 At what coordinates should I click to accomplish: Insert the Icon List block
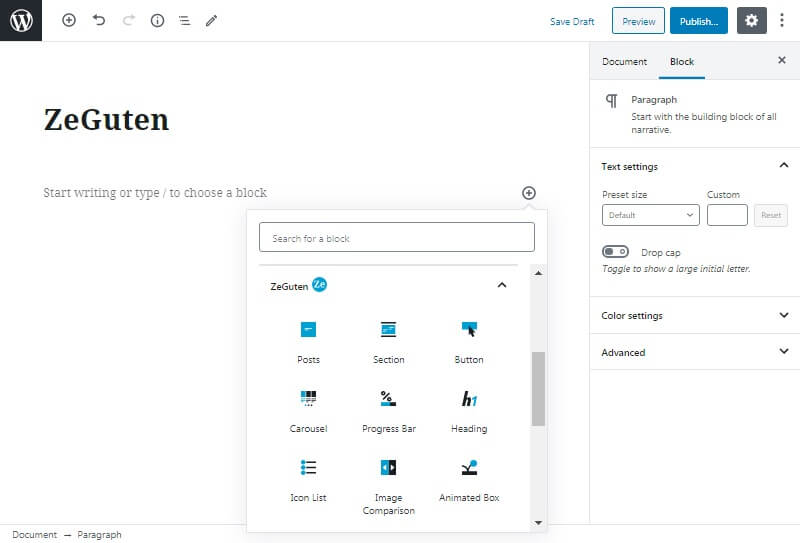(308, 480)
